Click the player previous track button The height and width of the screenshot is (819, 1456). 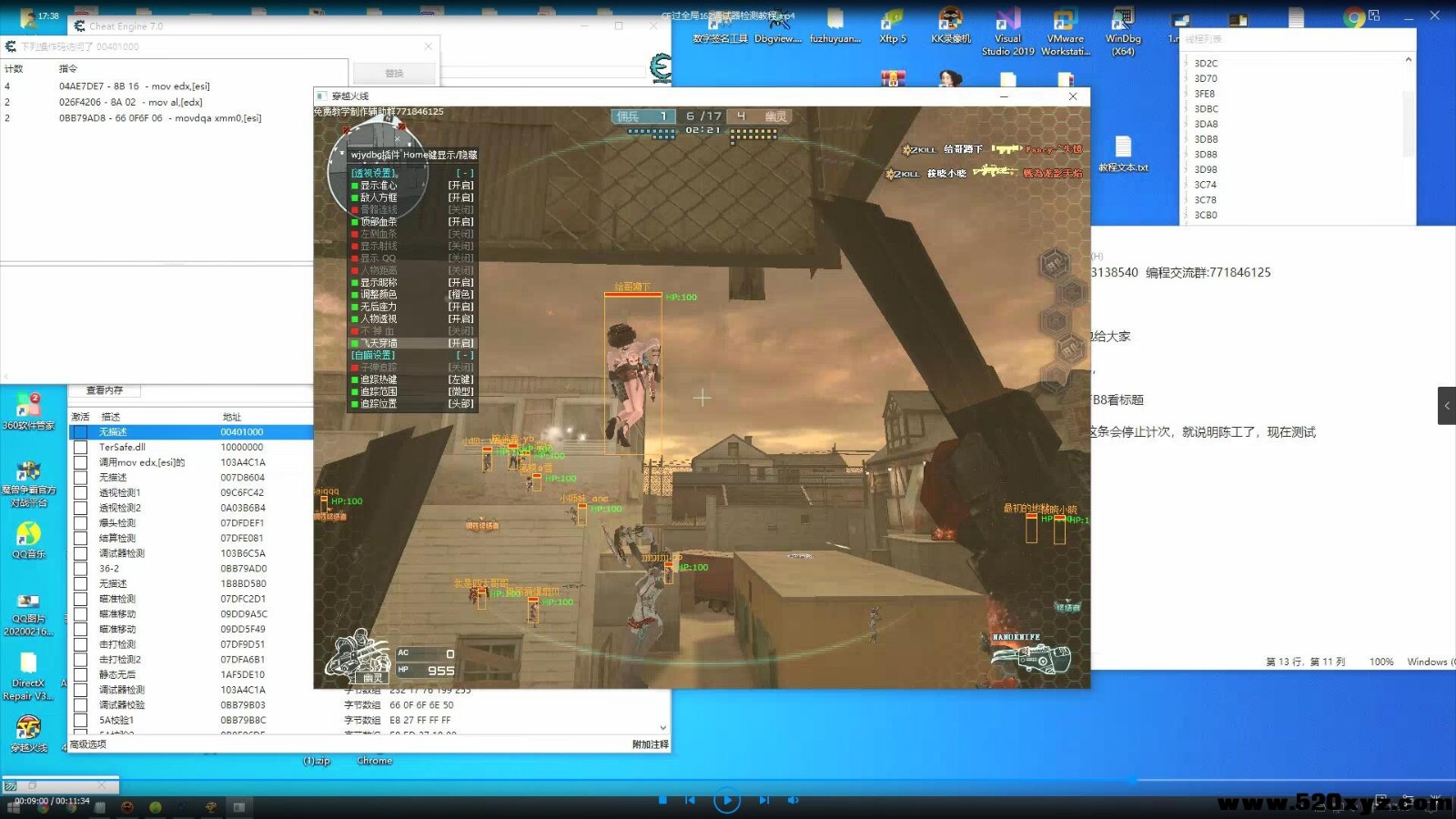click(690, 800)
